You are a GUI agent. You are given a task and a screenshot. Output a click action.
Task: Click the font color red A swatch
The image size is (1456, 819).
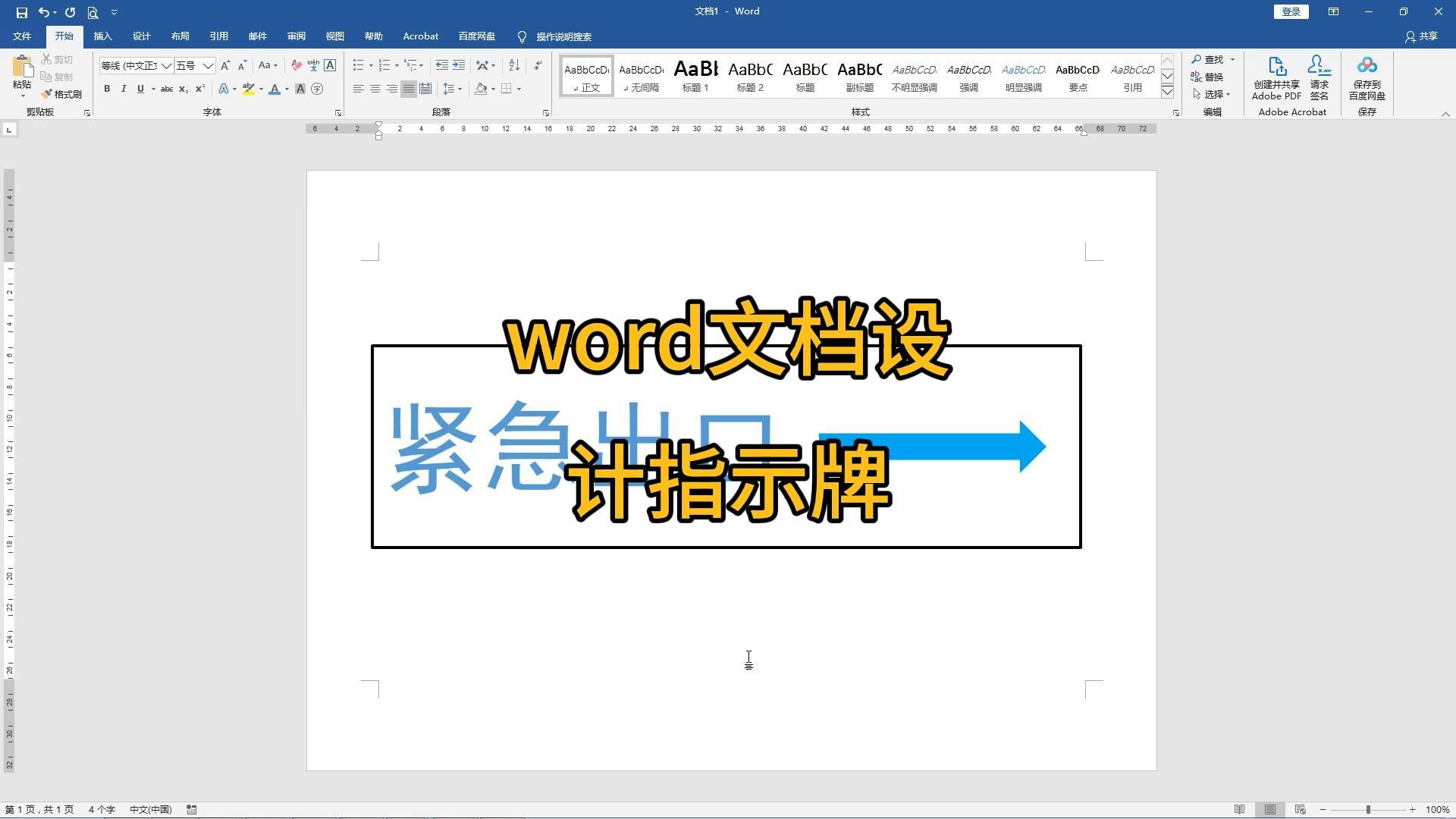(x=275, y=89)
